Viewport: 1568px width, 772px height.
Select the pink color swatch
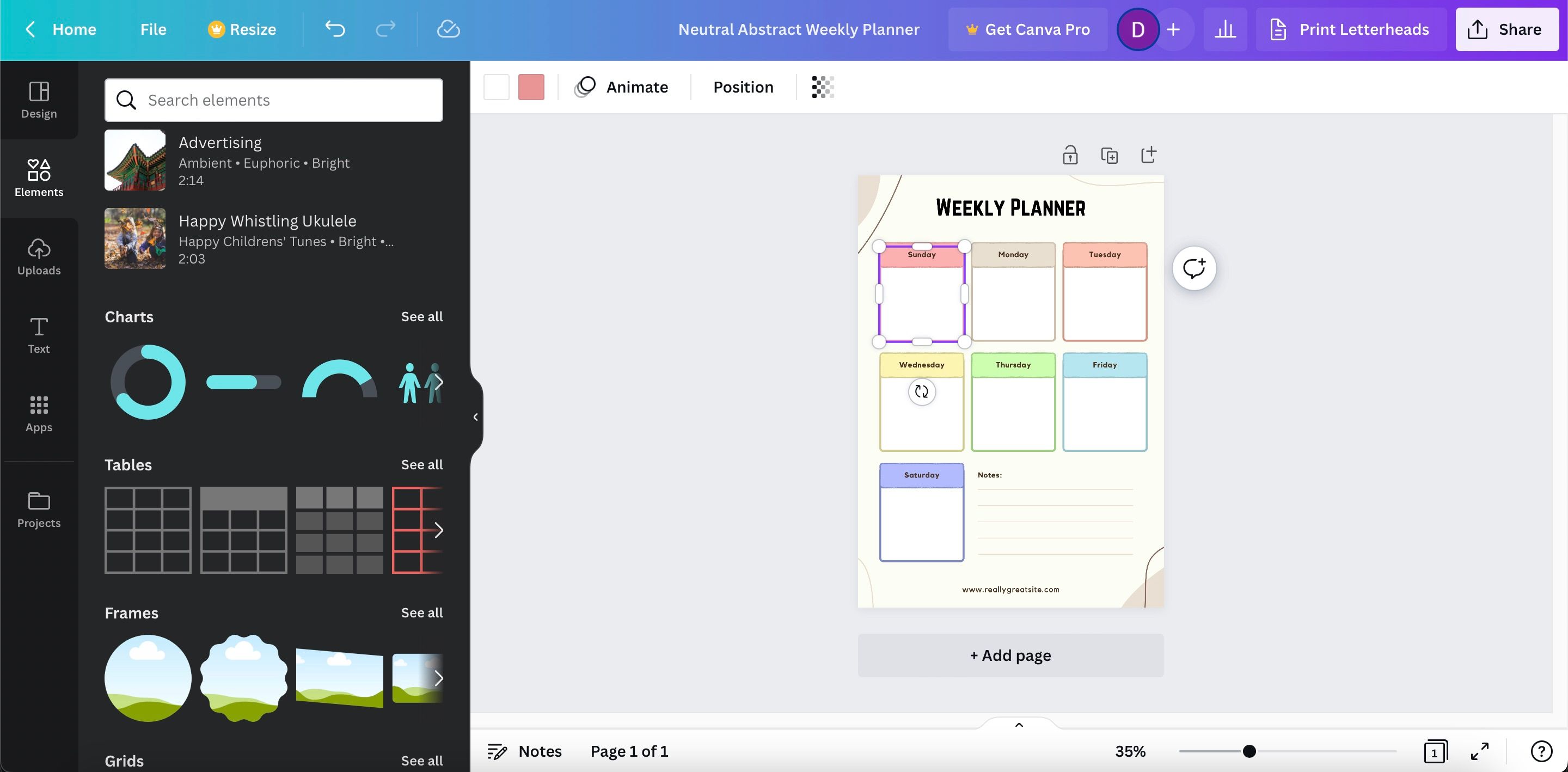click(531, 87)
